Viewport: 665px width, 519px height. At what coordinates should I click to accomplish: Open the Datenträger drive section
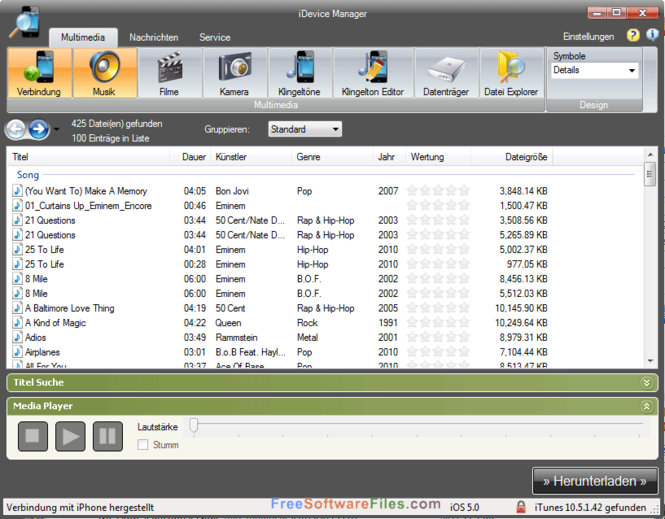(446, 73)
